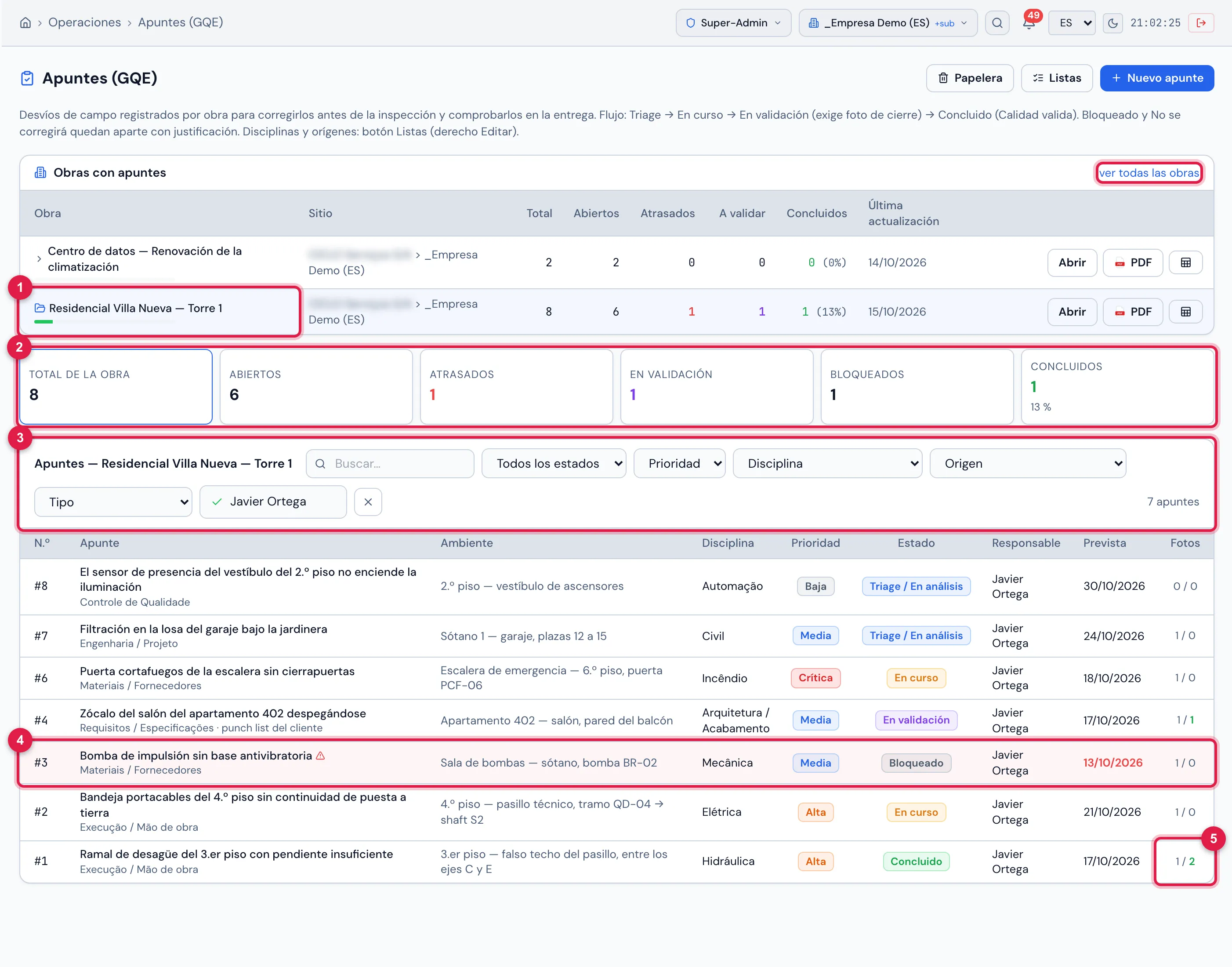Open the notifications bell with 49 badge
This screenshot has width=1232, height=967.
(1029, 23)
